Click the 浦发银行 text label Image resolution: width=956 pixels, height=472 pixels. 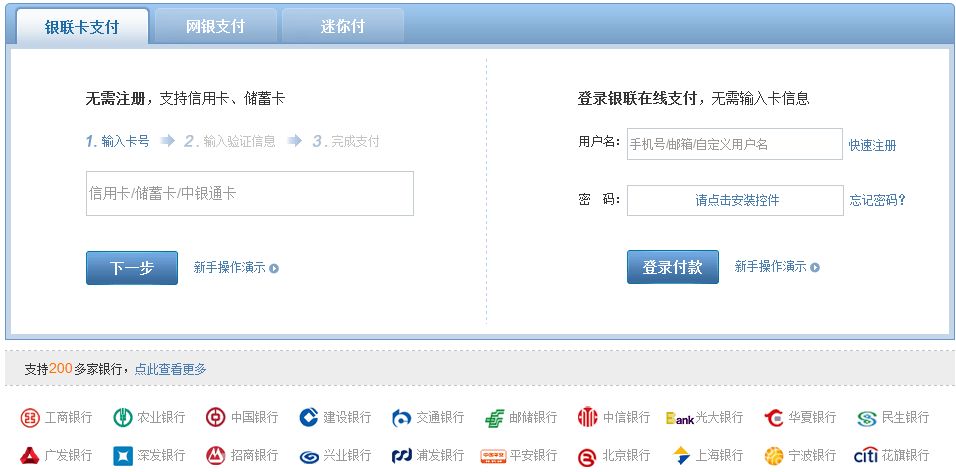[x=440, y=456]
